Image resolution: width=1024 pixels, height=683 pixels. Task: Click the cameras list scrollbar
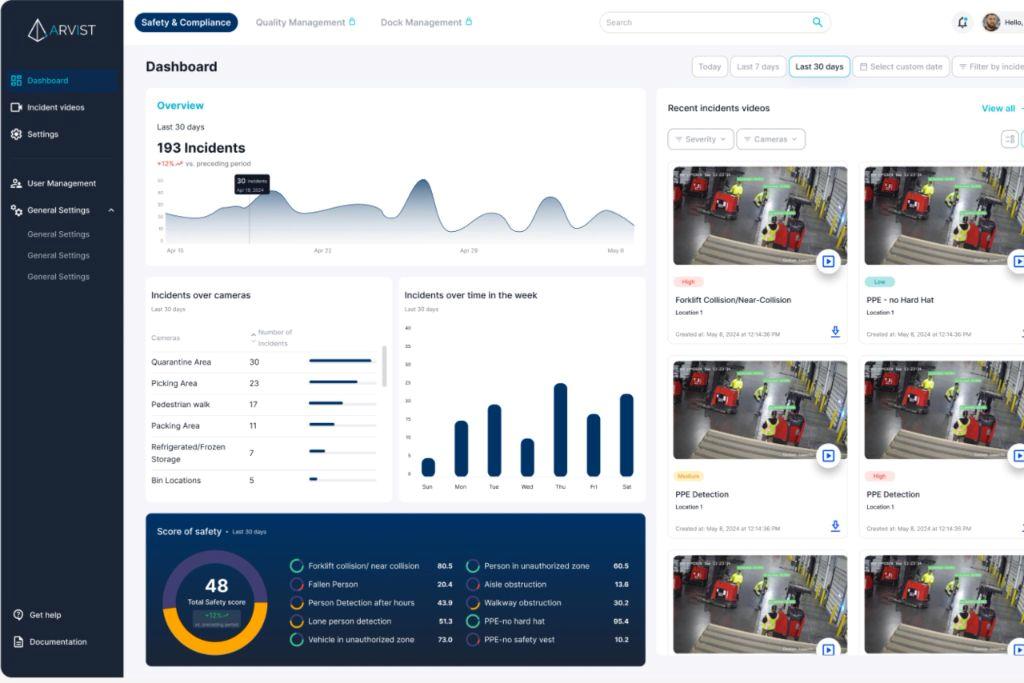click(x=384, y=366)
